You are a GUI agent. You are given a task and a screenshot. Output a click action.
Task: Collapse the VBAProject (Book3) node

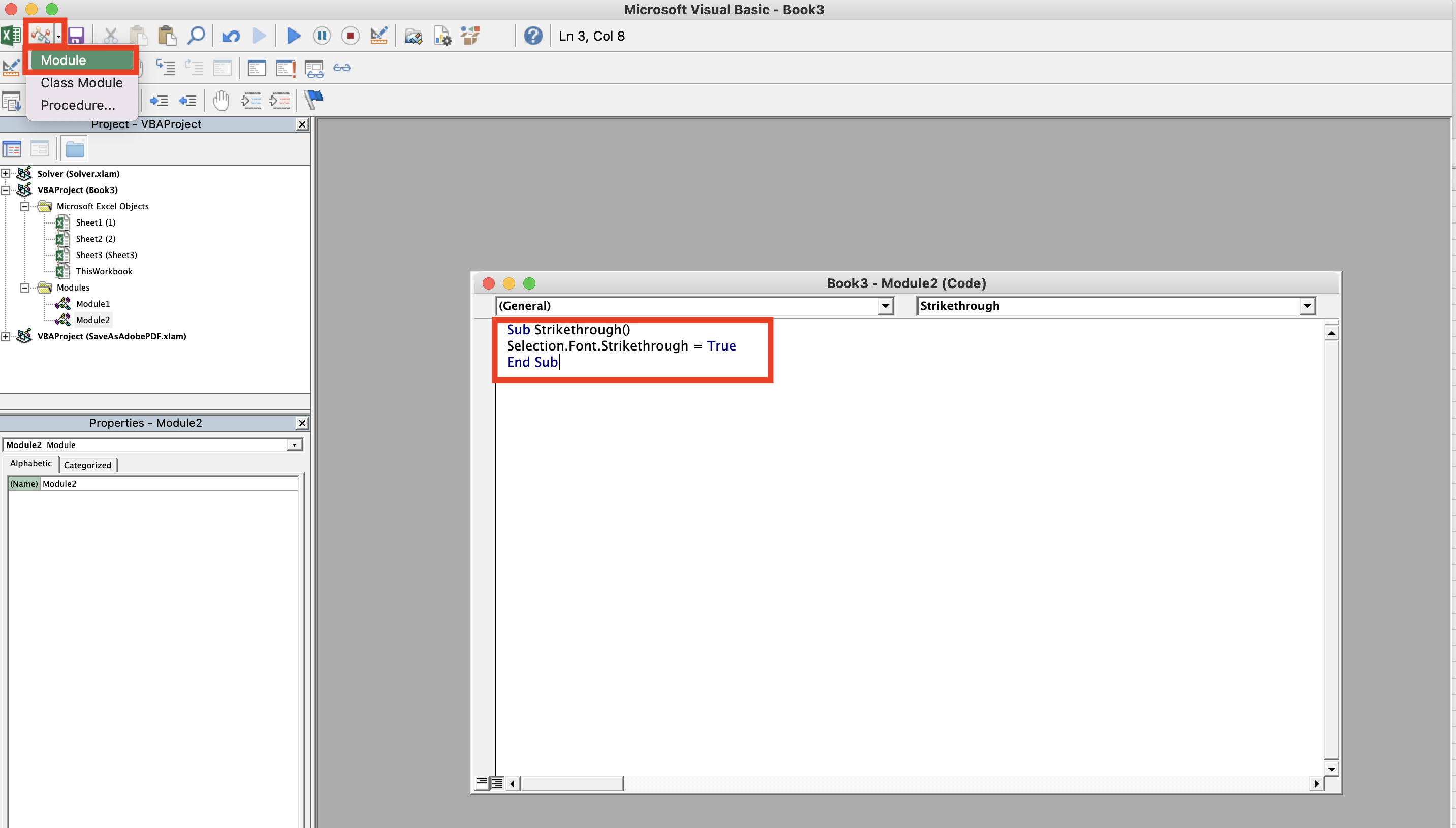tap(6, 190)
